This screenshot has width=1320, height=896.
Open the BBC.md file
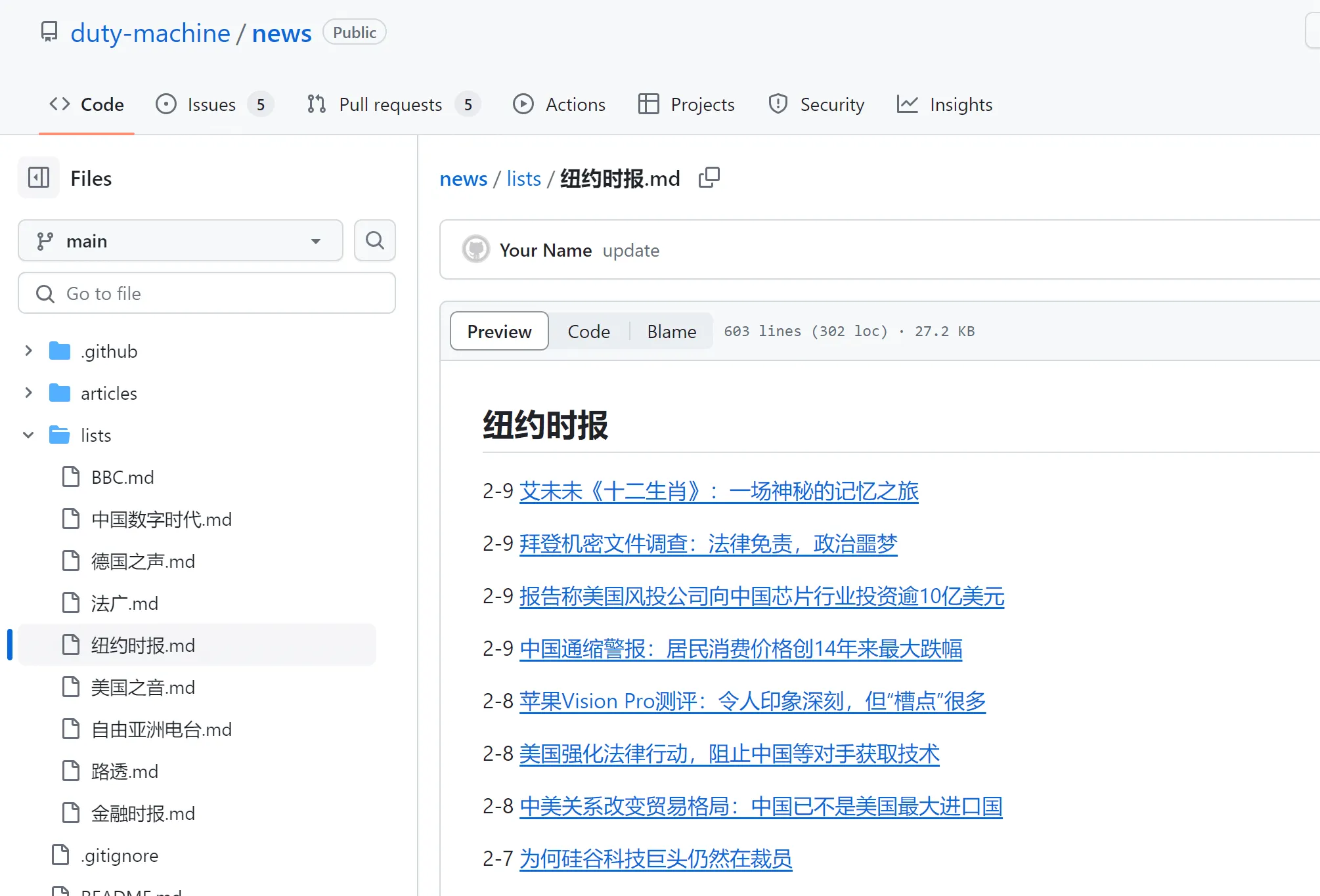point(123,477)
